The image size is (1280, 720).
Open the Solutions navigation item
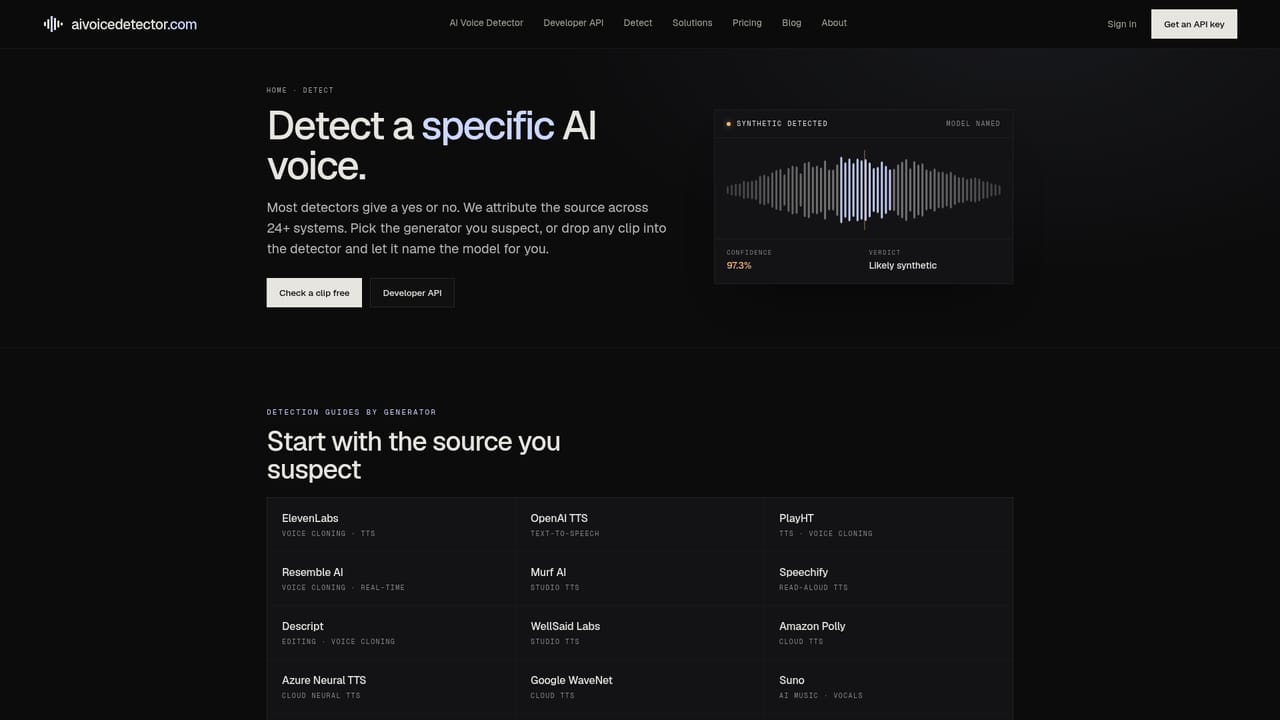692,23
